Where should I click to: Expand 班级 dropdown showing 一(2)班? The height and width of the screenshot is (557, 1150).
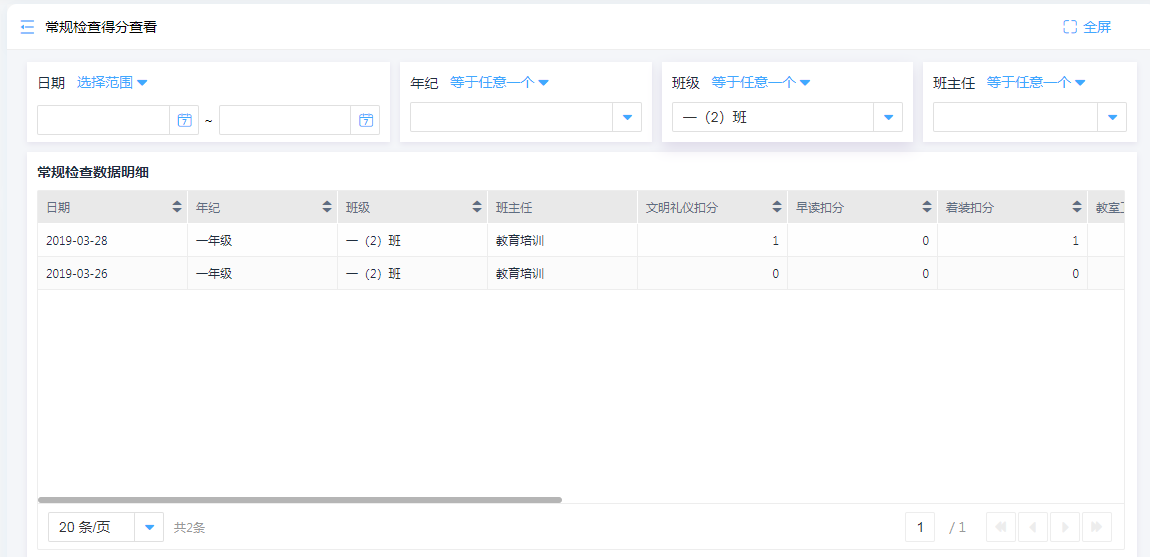tap(888, 117)
